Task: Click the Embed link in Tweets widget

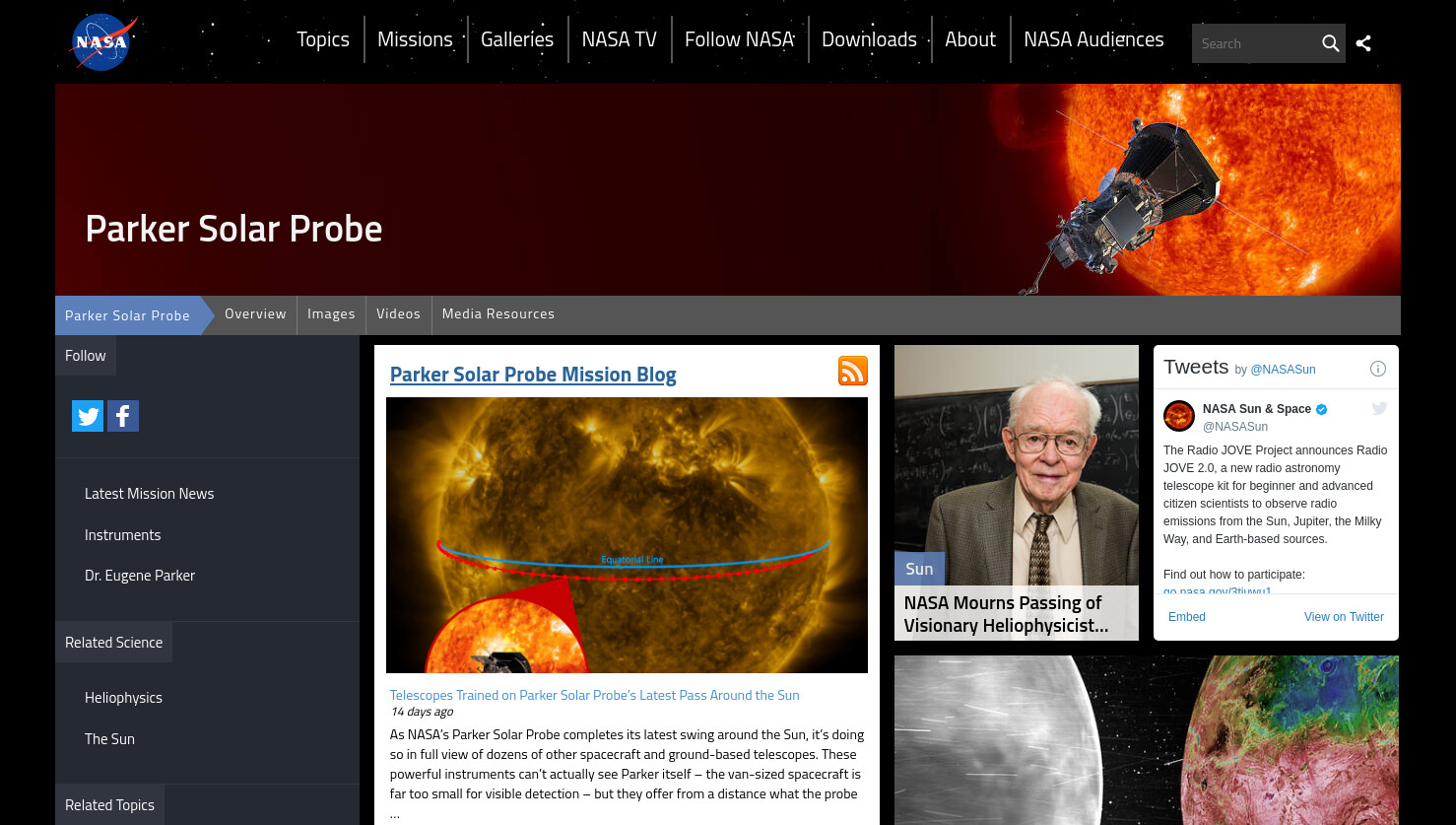Action: 1187,617
